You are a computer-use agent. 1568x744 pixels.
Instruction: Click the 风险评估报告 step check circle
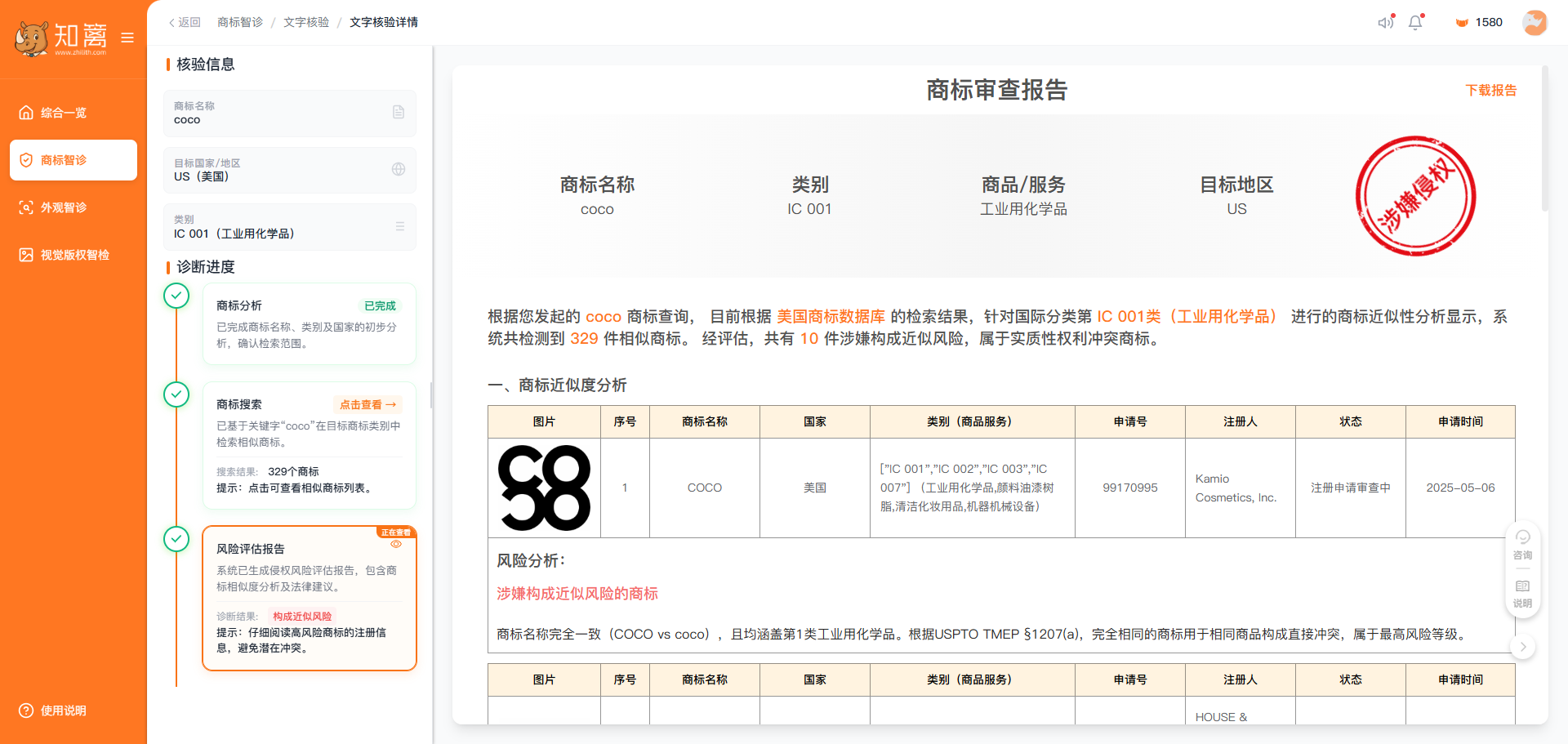click(x=176, y=539)
